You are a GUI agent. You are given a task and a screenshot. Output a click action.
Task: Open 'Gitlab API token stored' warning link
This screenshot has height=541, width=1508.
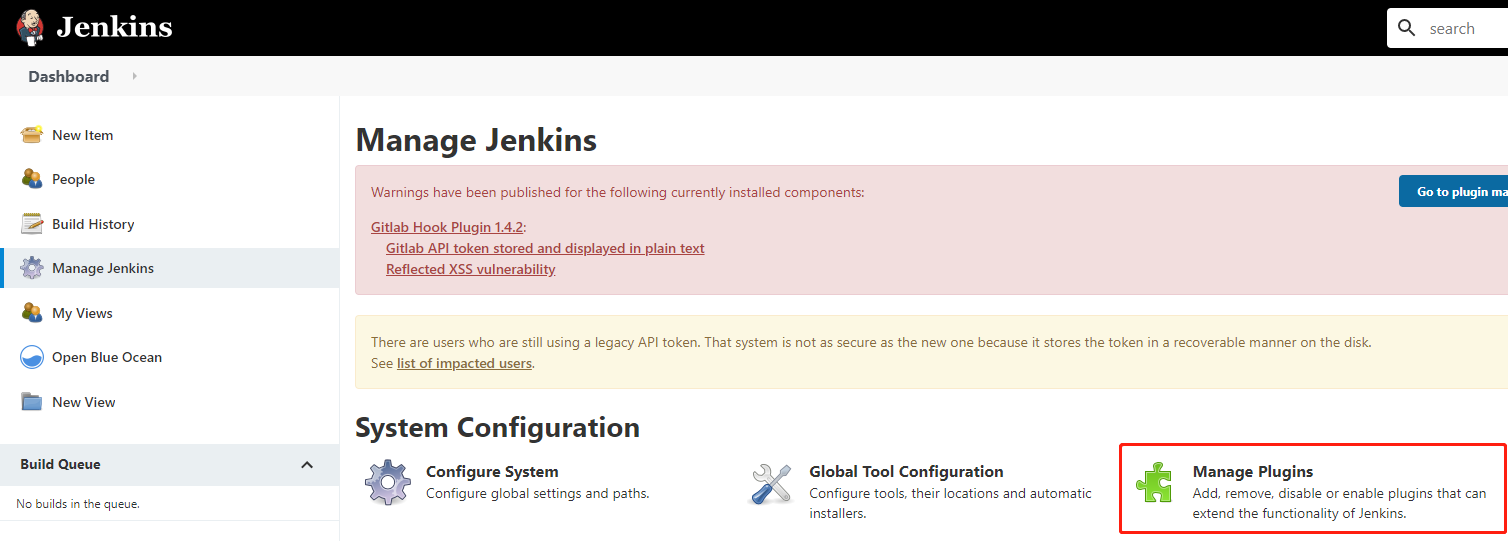point(545,248)
